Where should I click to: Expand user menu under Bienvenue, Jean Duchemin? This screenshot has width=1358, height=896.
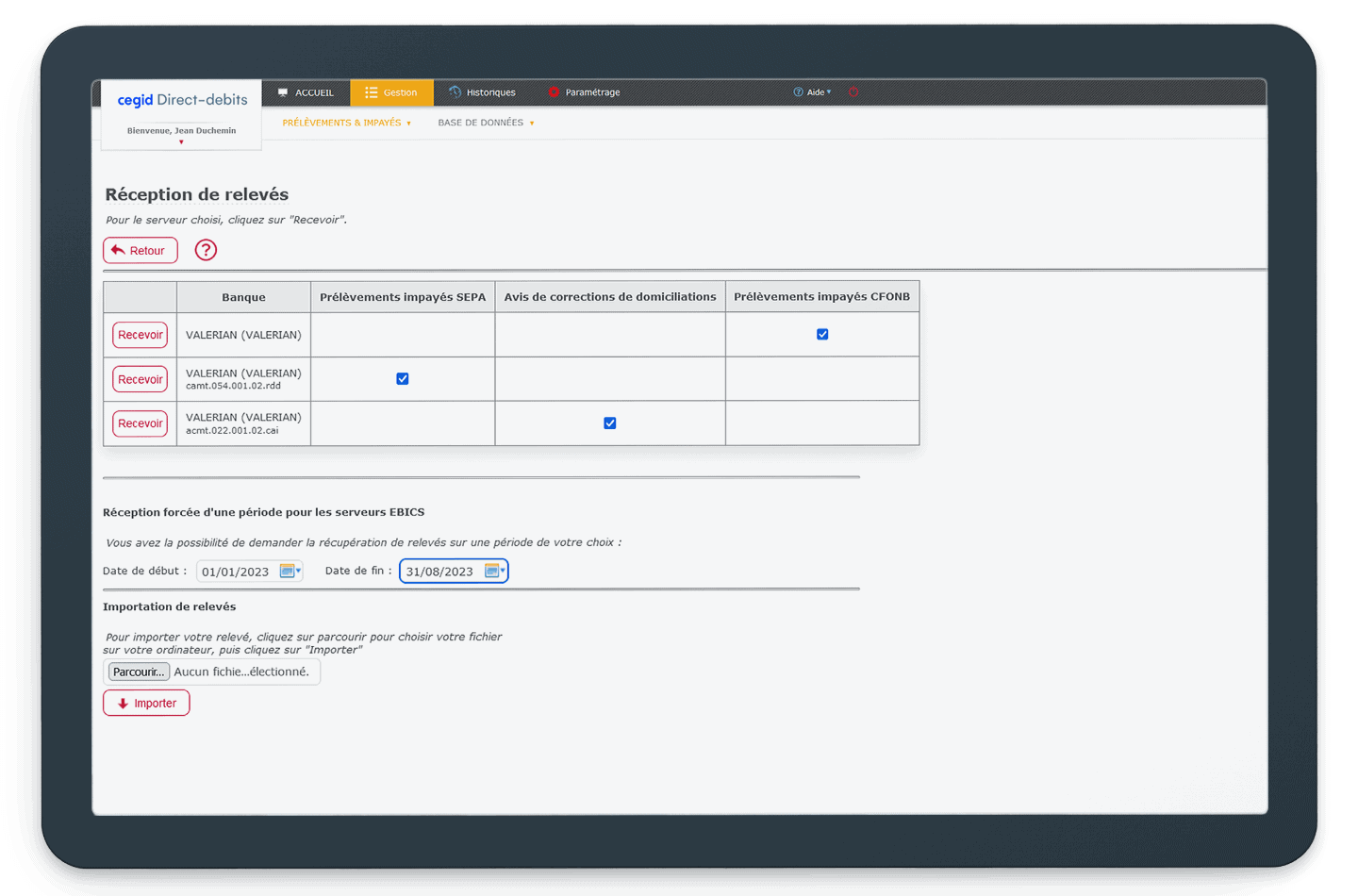[x=181, y=142]
